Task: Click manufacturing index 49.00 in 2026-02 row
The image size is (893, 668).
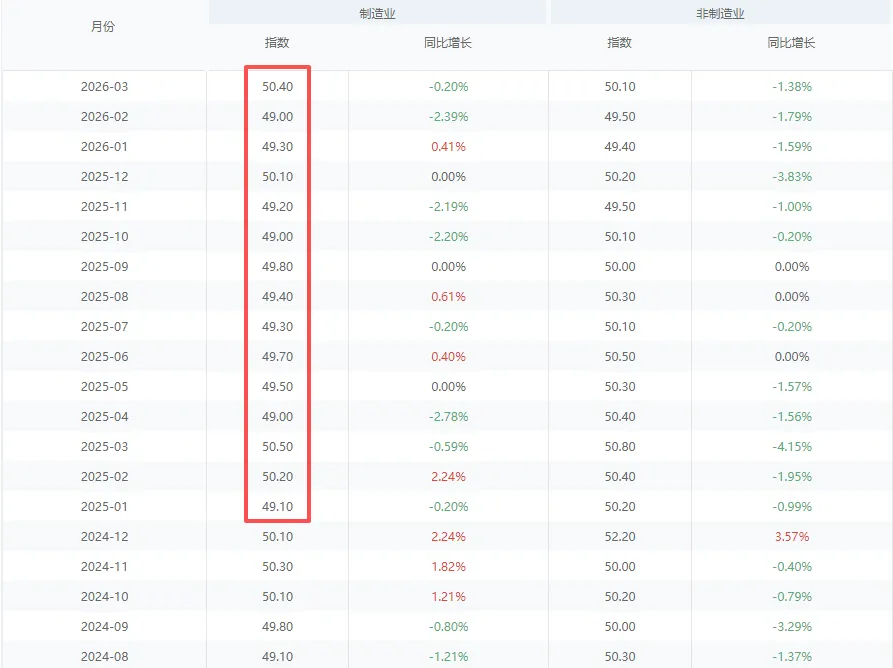Action: pos(277,117)
